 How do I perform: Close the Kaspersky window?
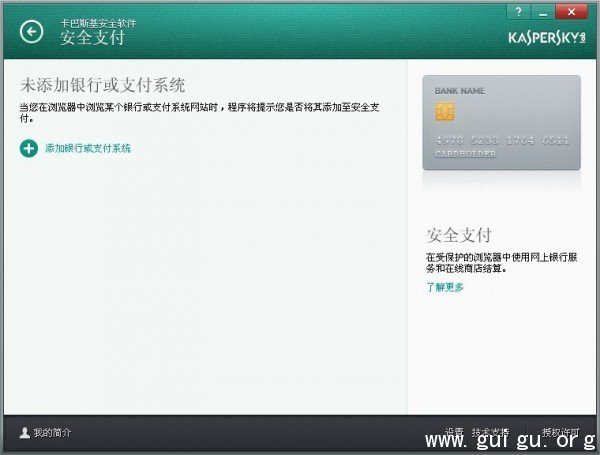point(571,12)
